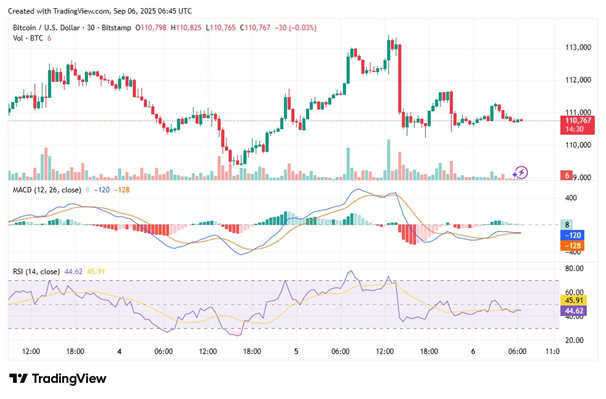Click the Vol · BTC indicator label

tap(28, 38)
